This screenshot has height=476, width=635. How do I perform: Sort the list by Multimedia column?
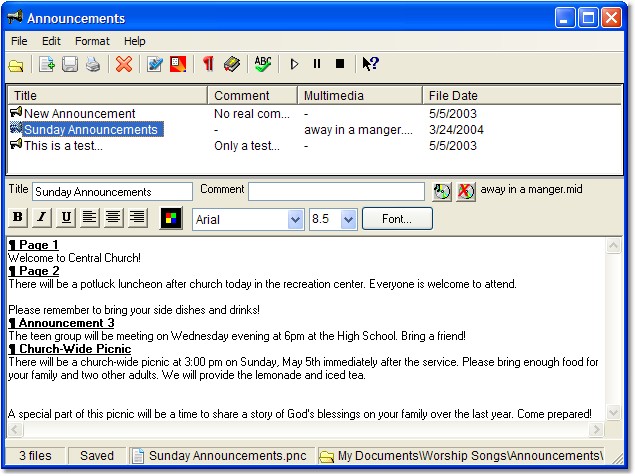tap(360, 96)
